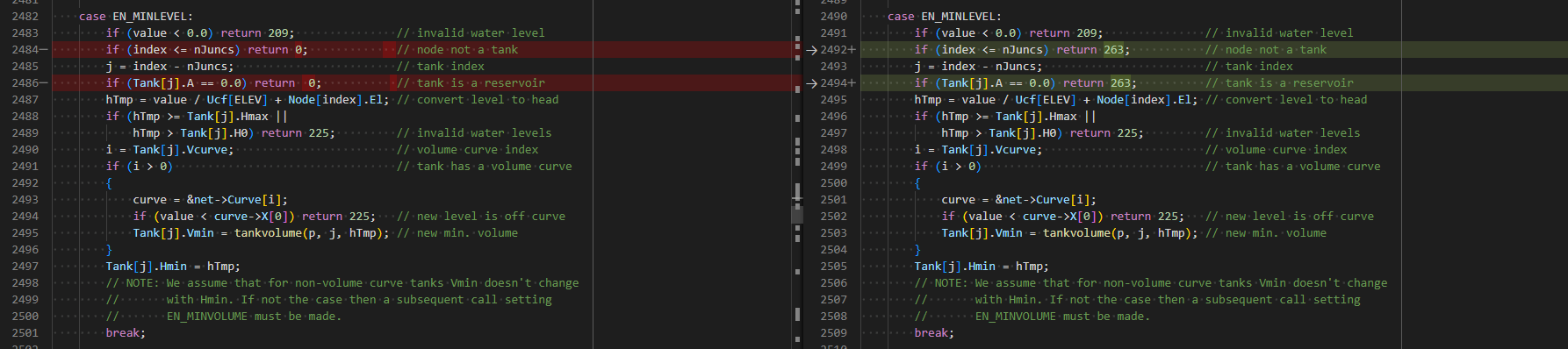
Task: Click the 'case EN_MINLEVEL:' line in right pane
Action: point(945,17)
